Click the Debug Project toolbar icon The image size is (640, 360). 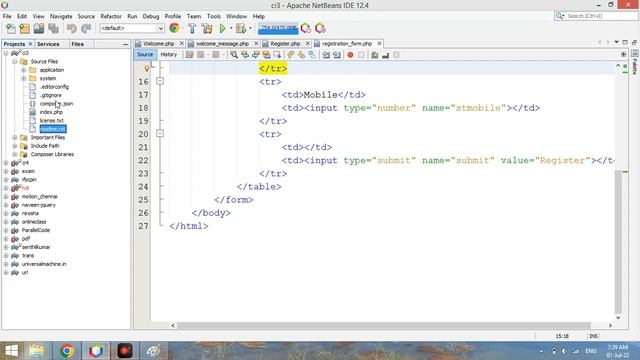pyautogui.click(x=241, y=28)
